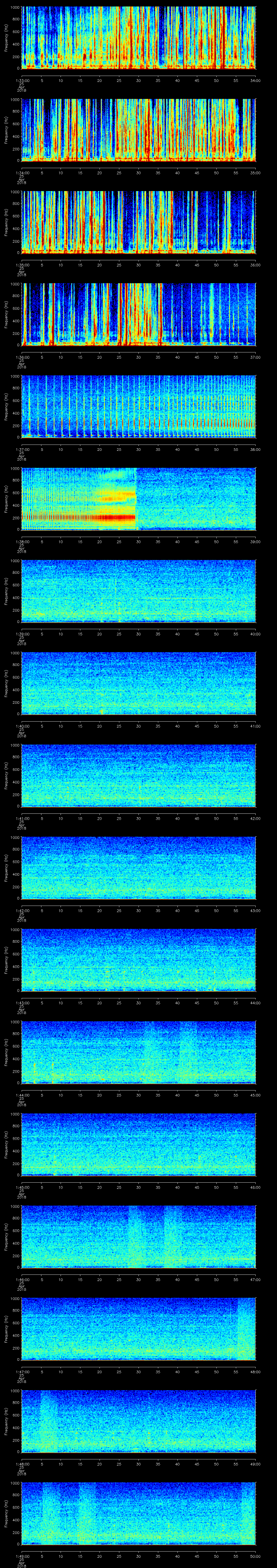Click the 1:46:00 spectrogram panel
Viewport: 277px width, 1568px height.
point(138,1236)
